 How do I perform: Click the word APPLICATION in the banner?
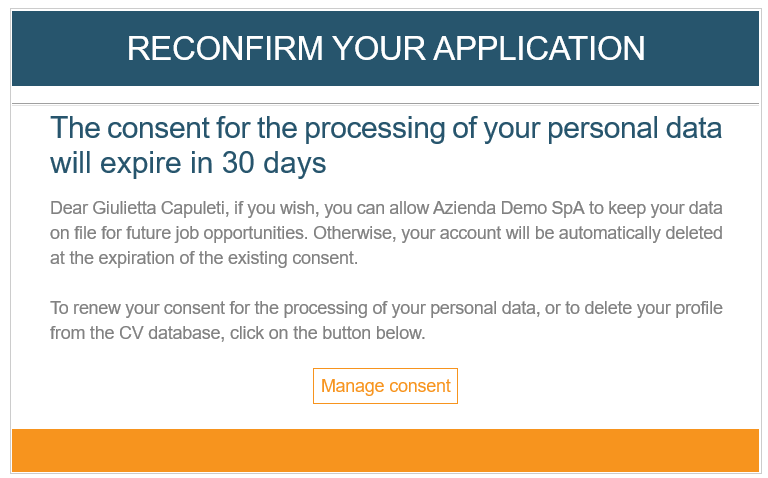[539, 48]
